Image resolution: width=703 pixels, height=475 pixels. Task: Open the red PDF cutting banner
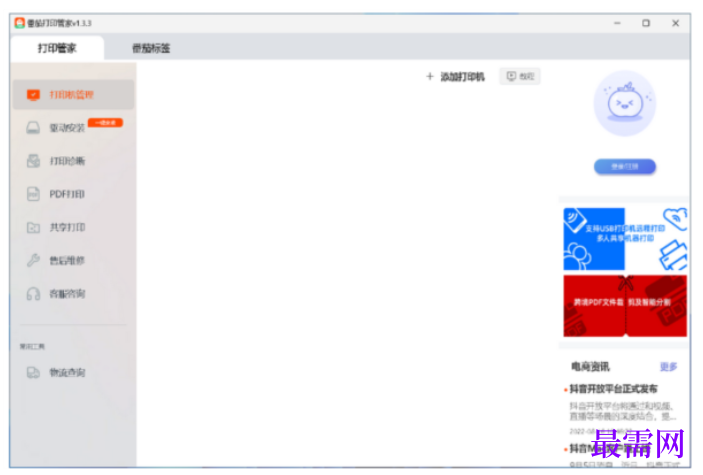coord(625,305)
